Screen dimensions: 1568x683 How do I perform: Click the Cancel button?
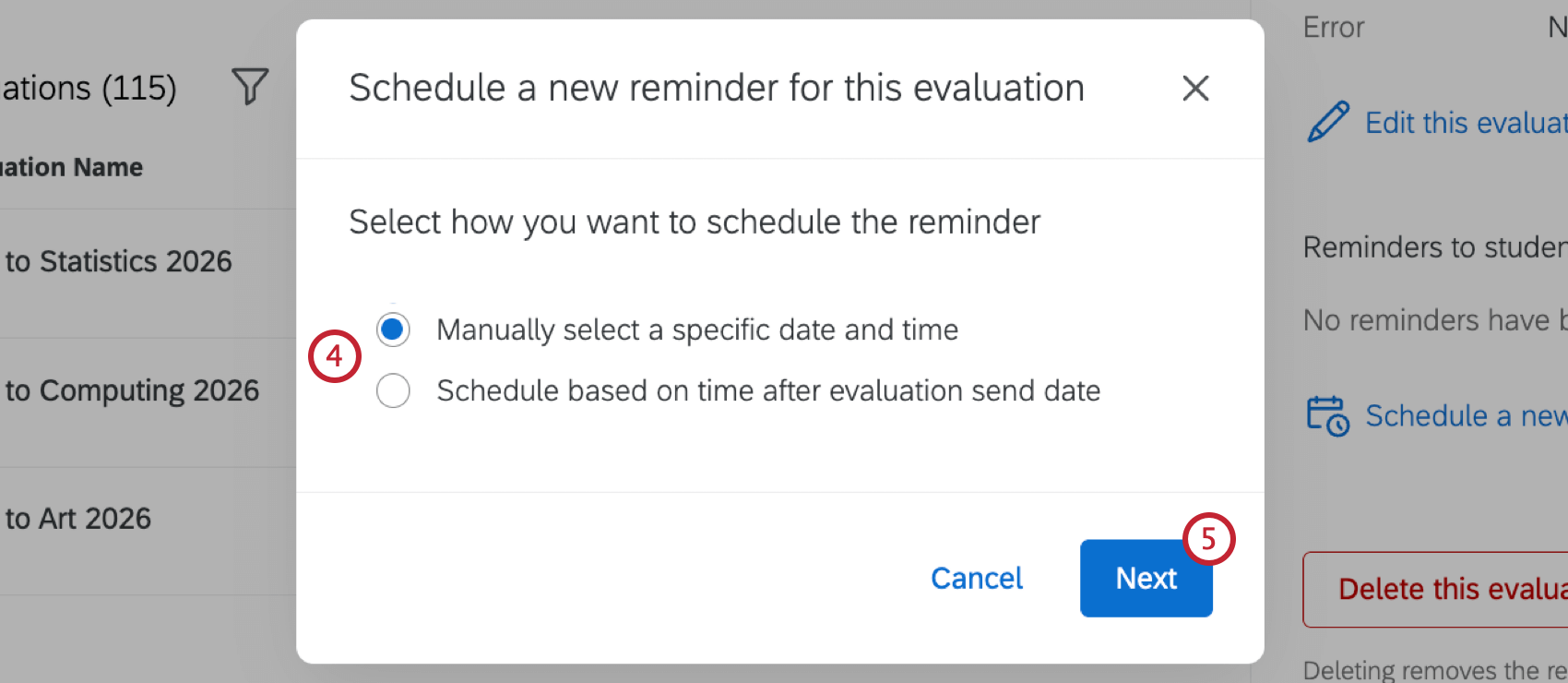click(x=977, y=579)
